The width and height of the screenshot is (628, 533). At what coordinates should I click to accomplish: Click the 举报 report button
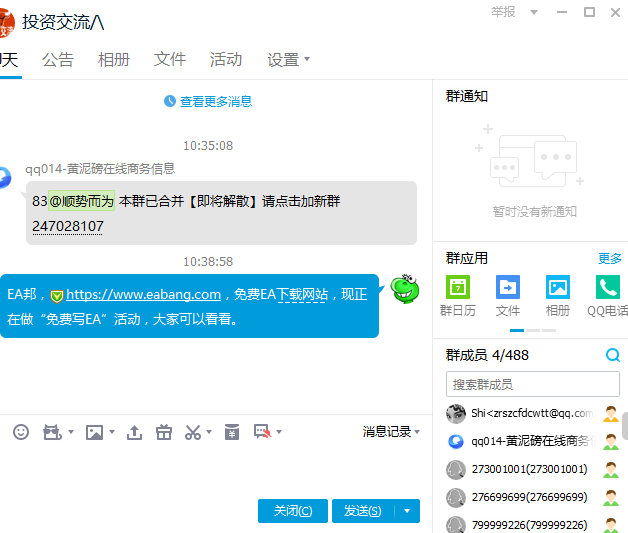pyautogui.click(x=503, y=12)
